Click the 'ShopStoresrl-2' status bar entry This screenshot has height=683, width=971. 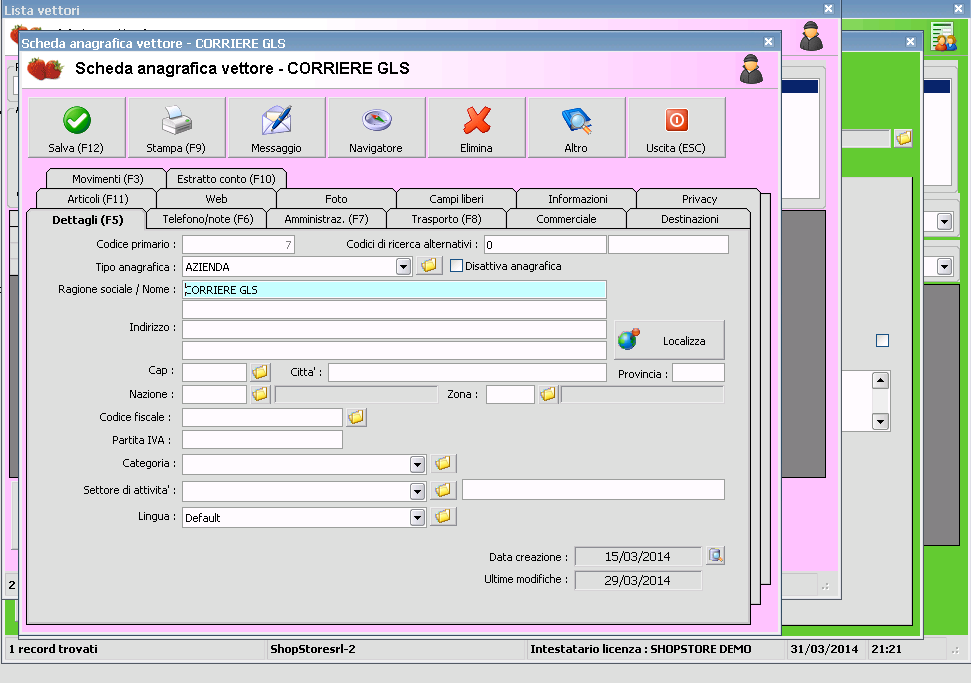313,649
